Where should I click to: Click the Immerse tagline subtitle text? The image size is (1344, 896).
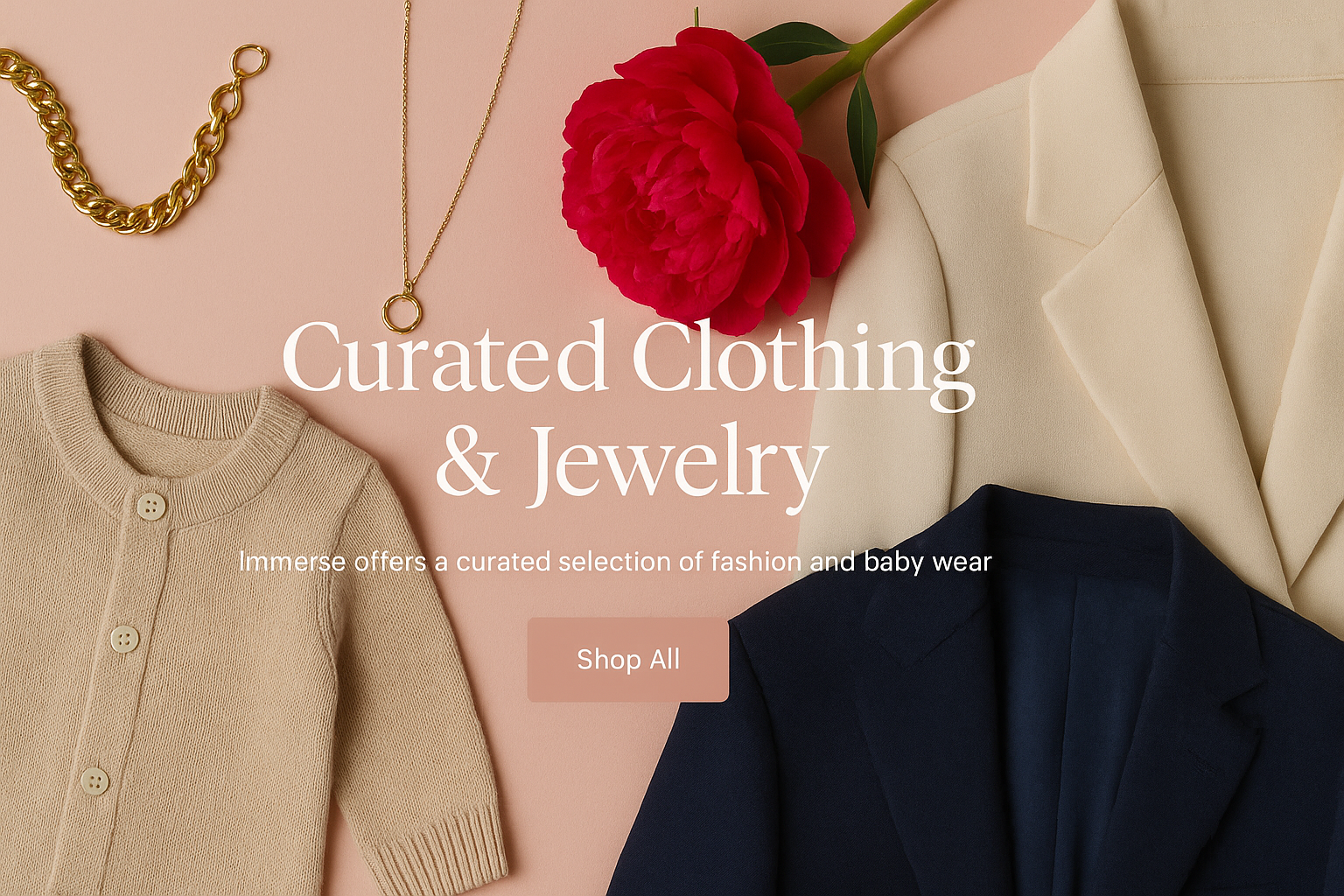pos(615,561)
